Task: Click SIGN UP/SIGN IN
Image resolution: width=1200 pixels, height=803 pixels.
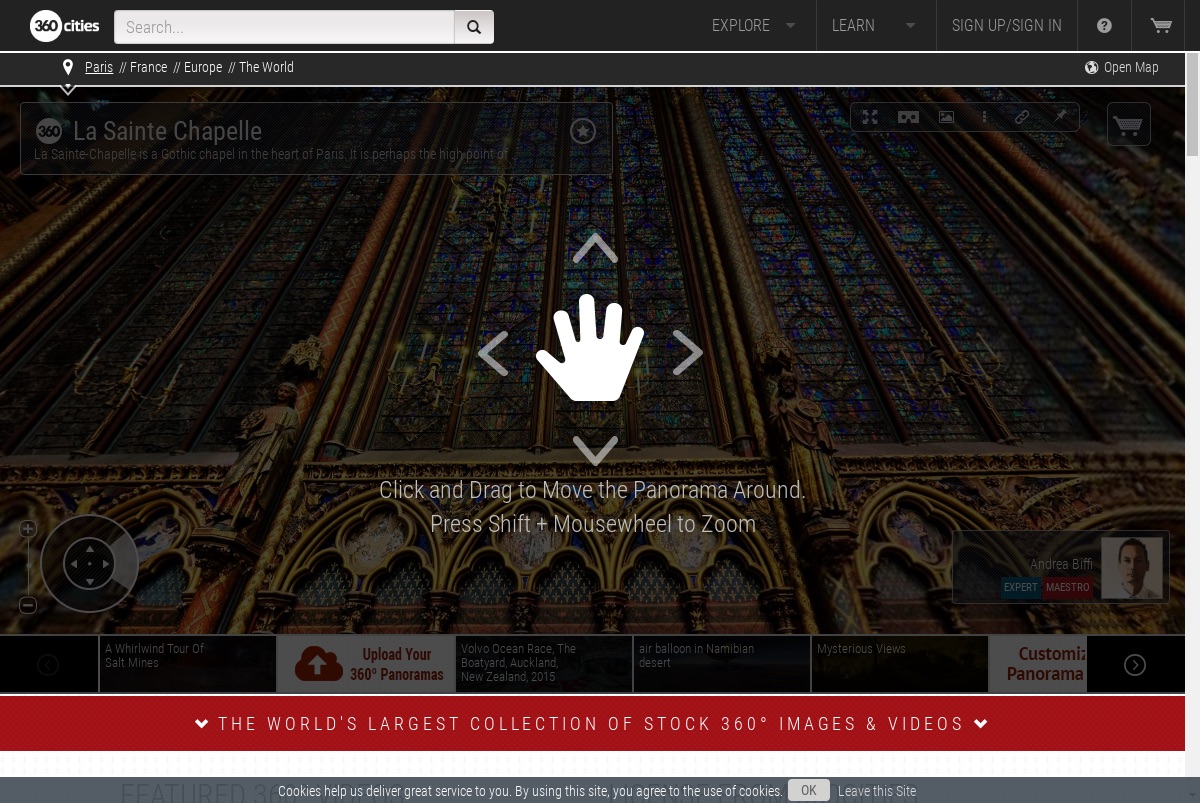Action: click(x=1007, y=26)
